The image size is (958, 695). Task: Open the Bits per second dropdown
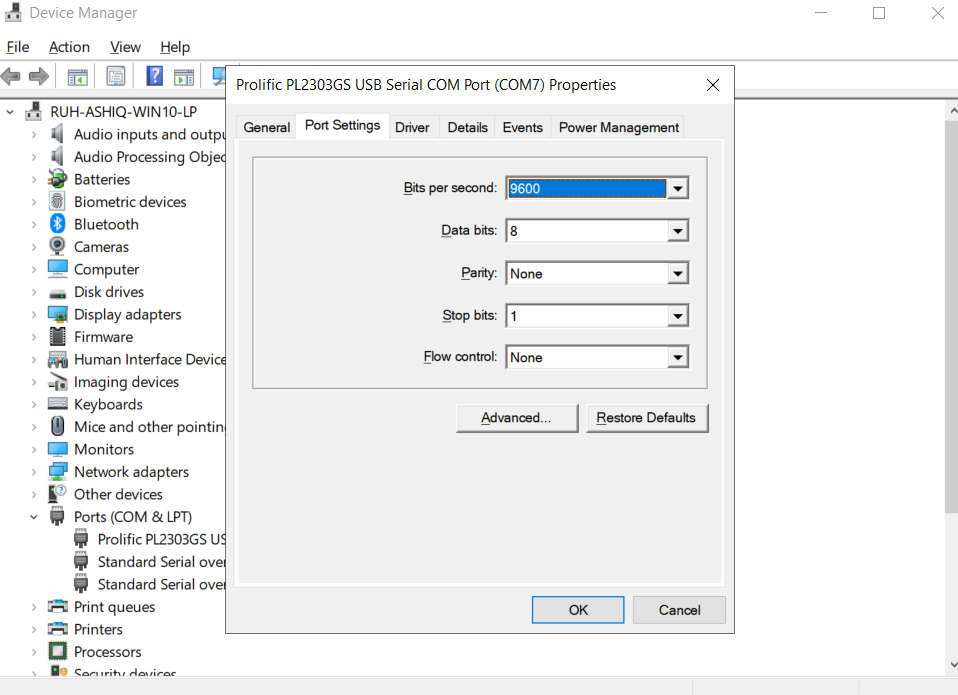click(678, 188)
